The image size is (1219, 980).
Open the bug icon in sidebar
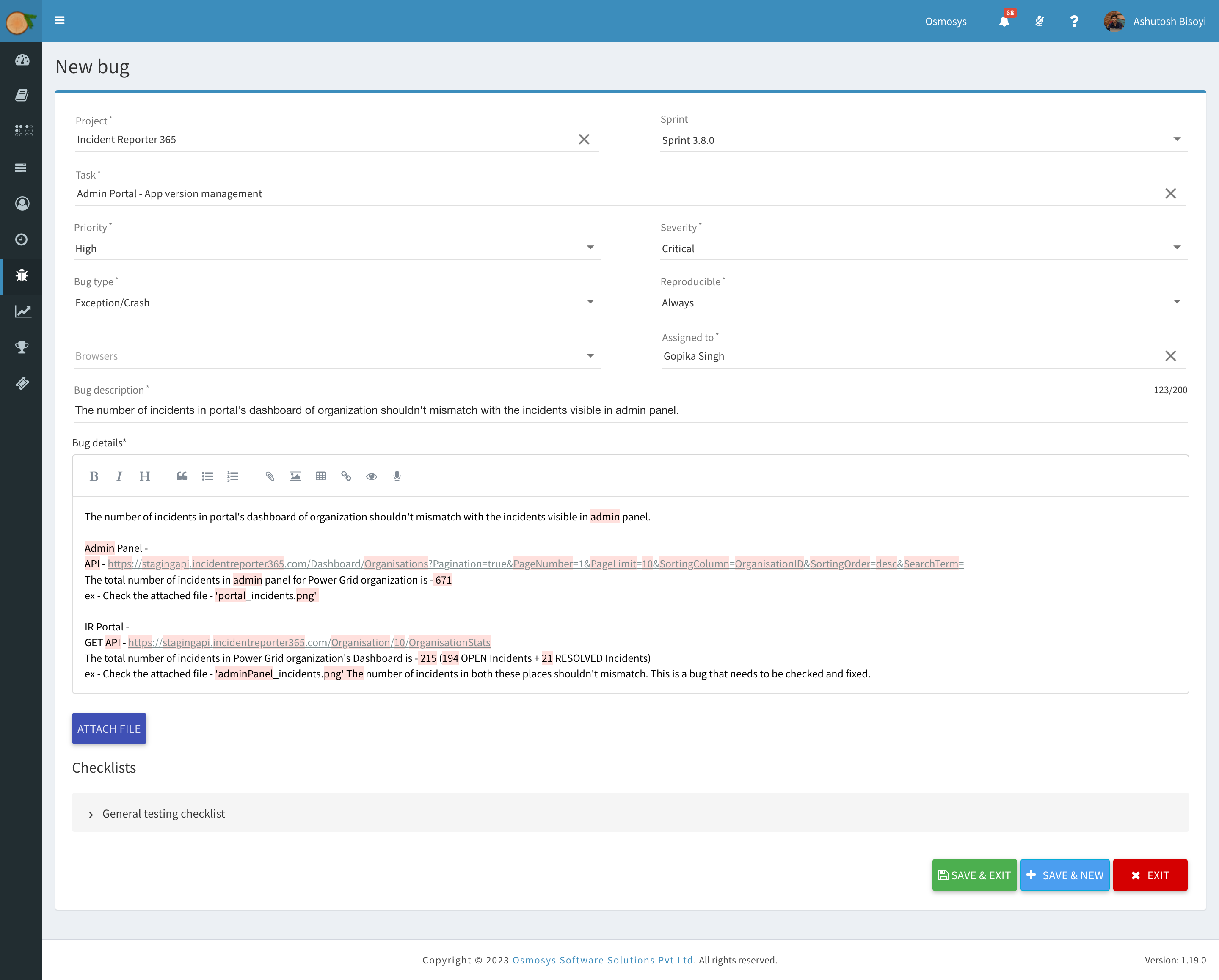[22, 275]
